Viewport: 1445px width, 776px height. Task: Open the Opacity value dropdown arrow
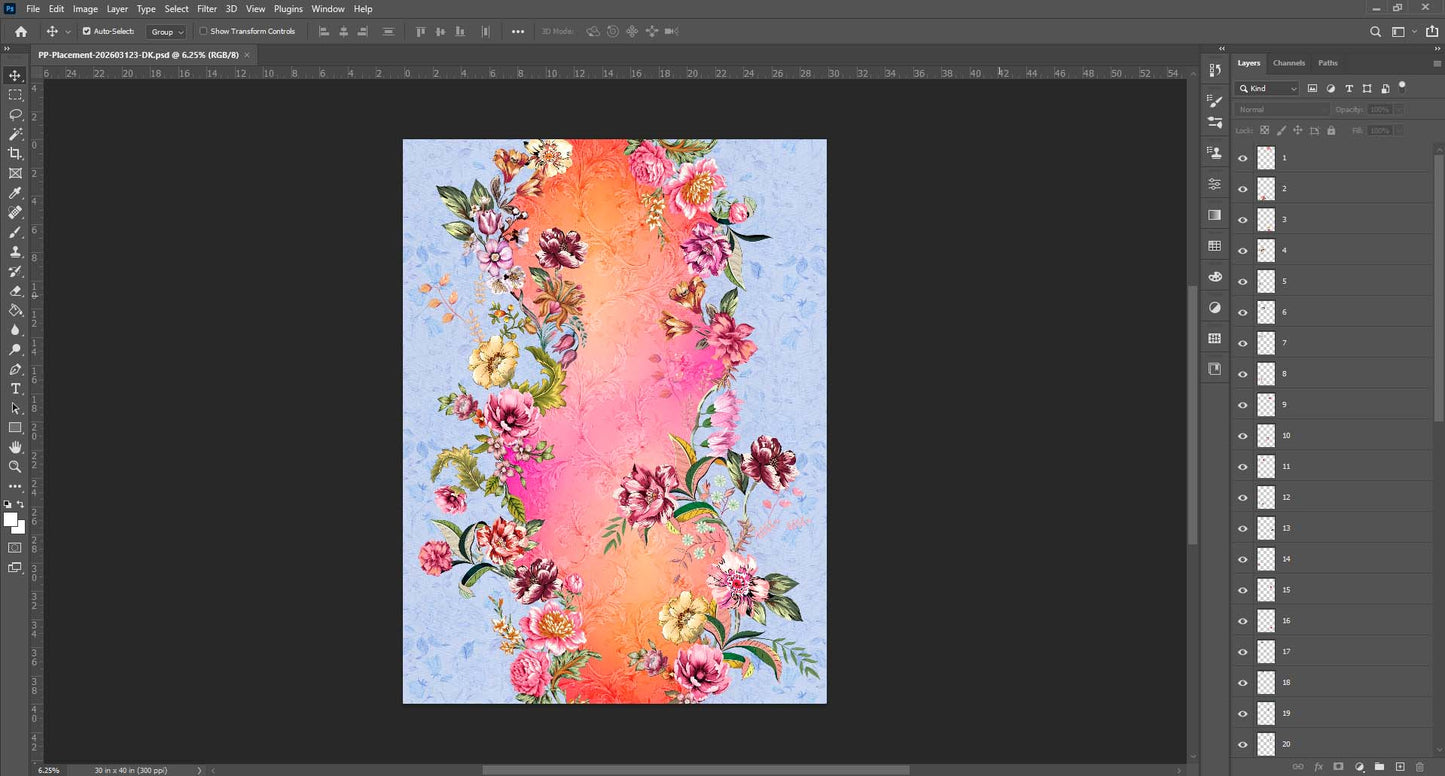[1400, 109]
